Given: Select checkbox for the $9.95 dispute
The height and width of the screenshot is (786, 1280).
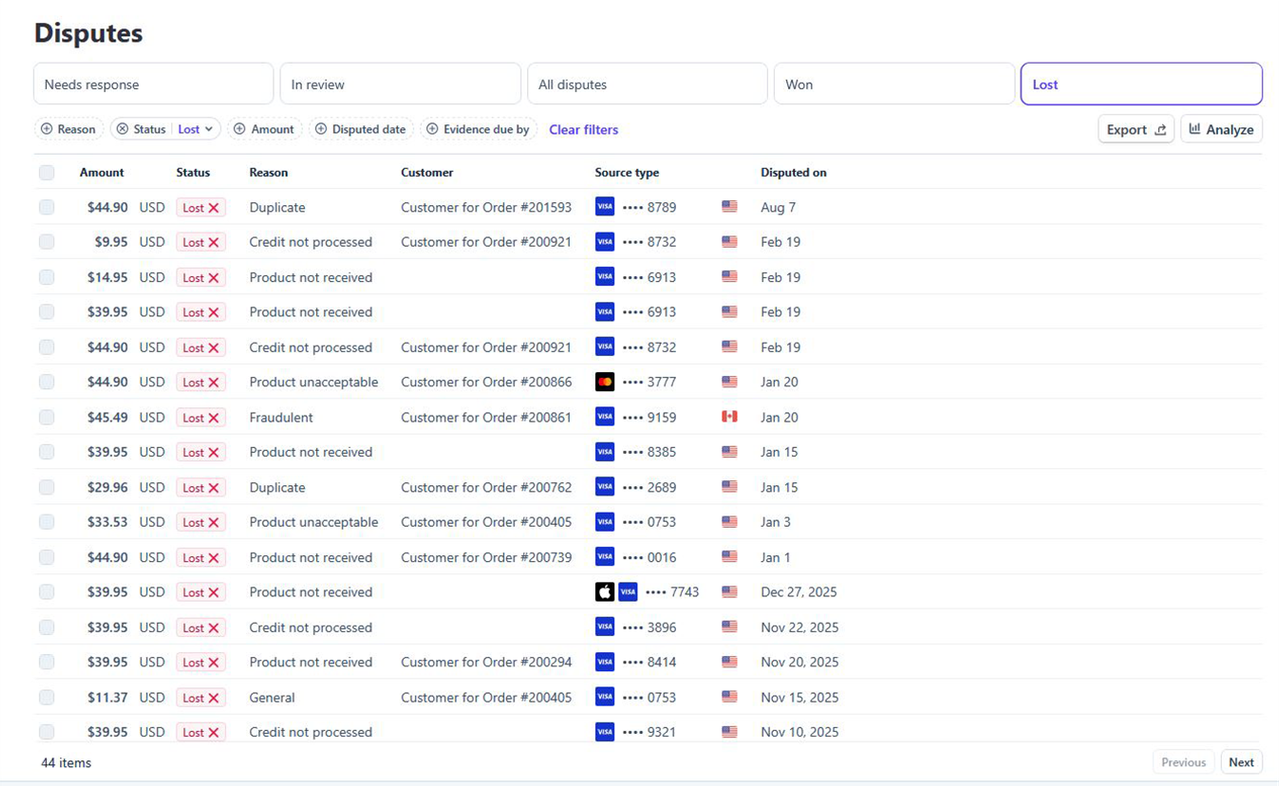Looking at the screenshot, I should (x=47, y=242).
